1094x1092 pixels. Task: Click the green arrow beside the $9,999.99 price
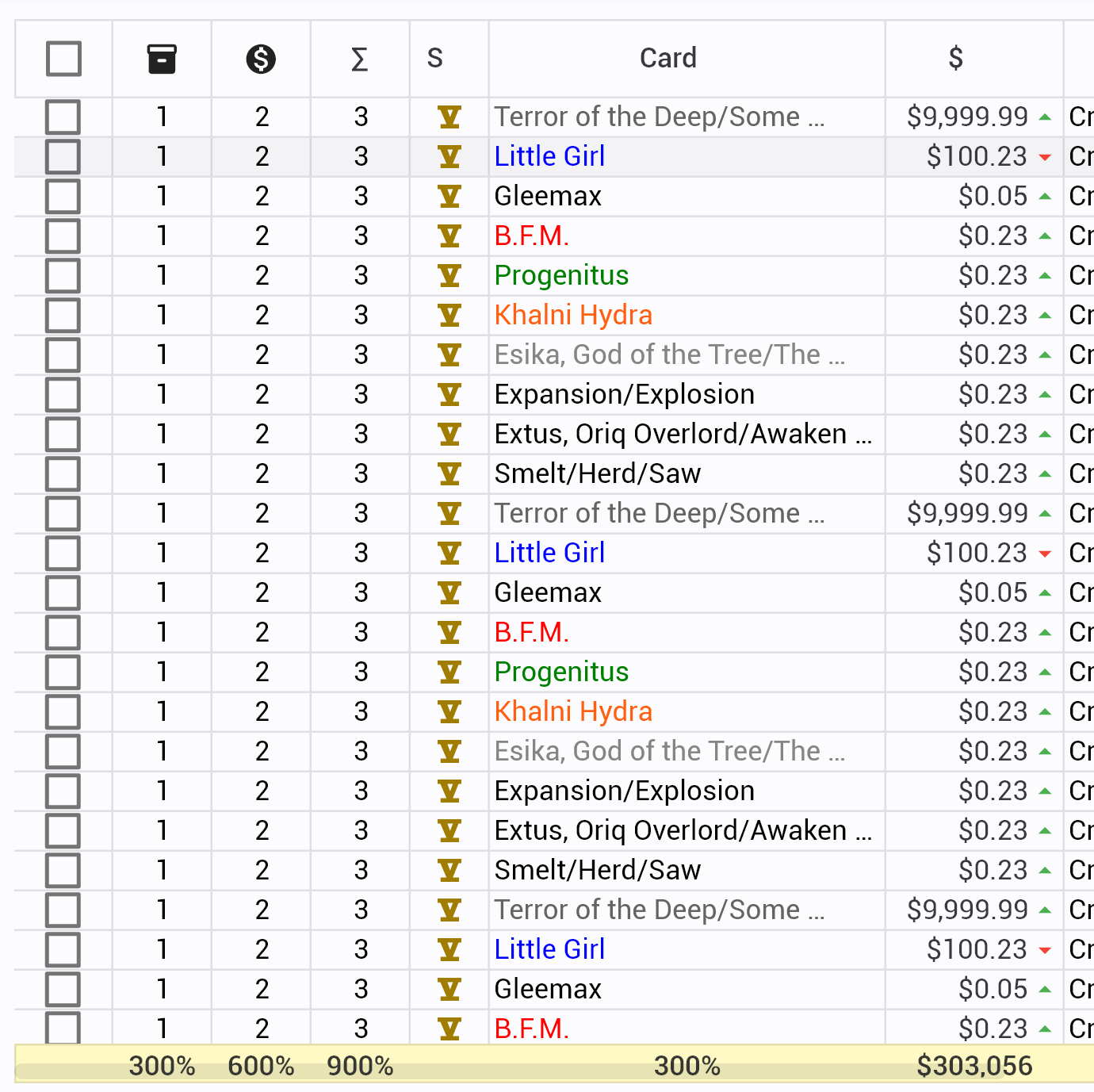point(1046,117)
